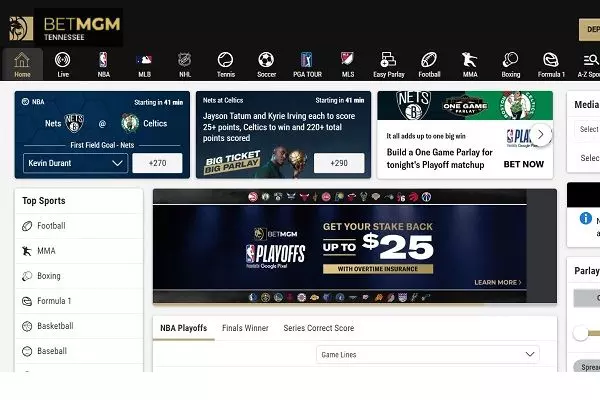Select the MLB sport icon
The height and width of the screenshot is (400, 600).
coord(144,65)
